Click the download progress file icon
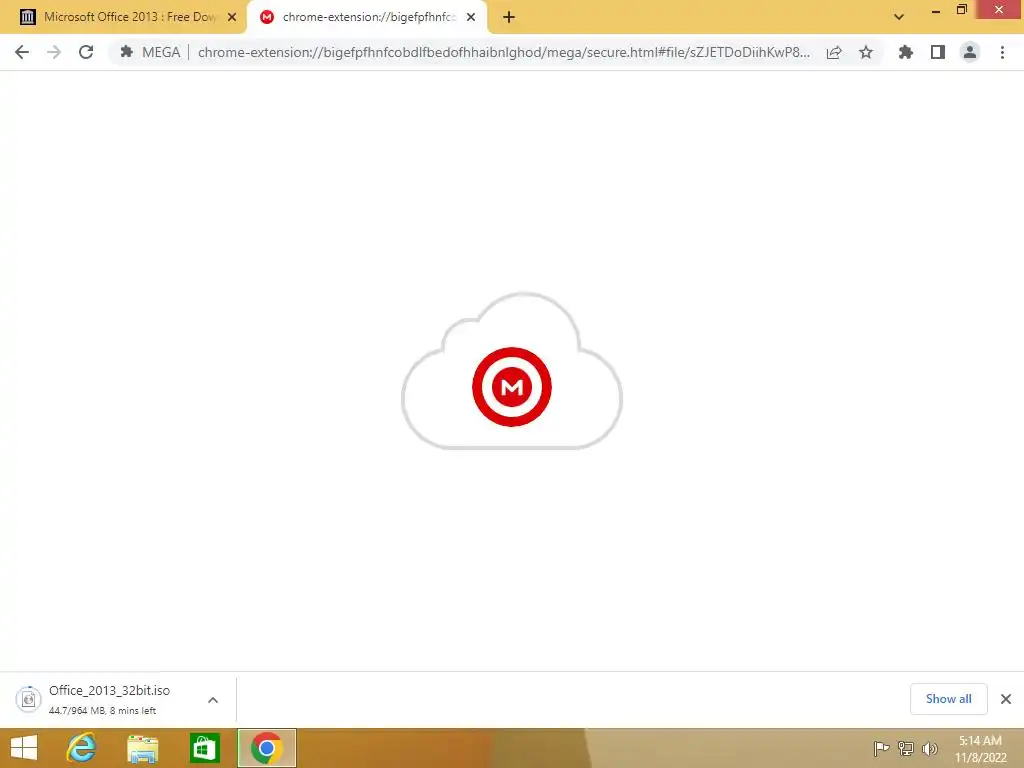This screenshot has height=768, width=1024. tap(29, 699)
